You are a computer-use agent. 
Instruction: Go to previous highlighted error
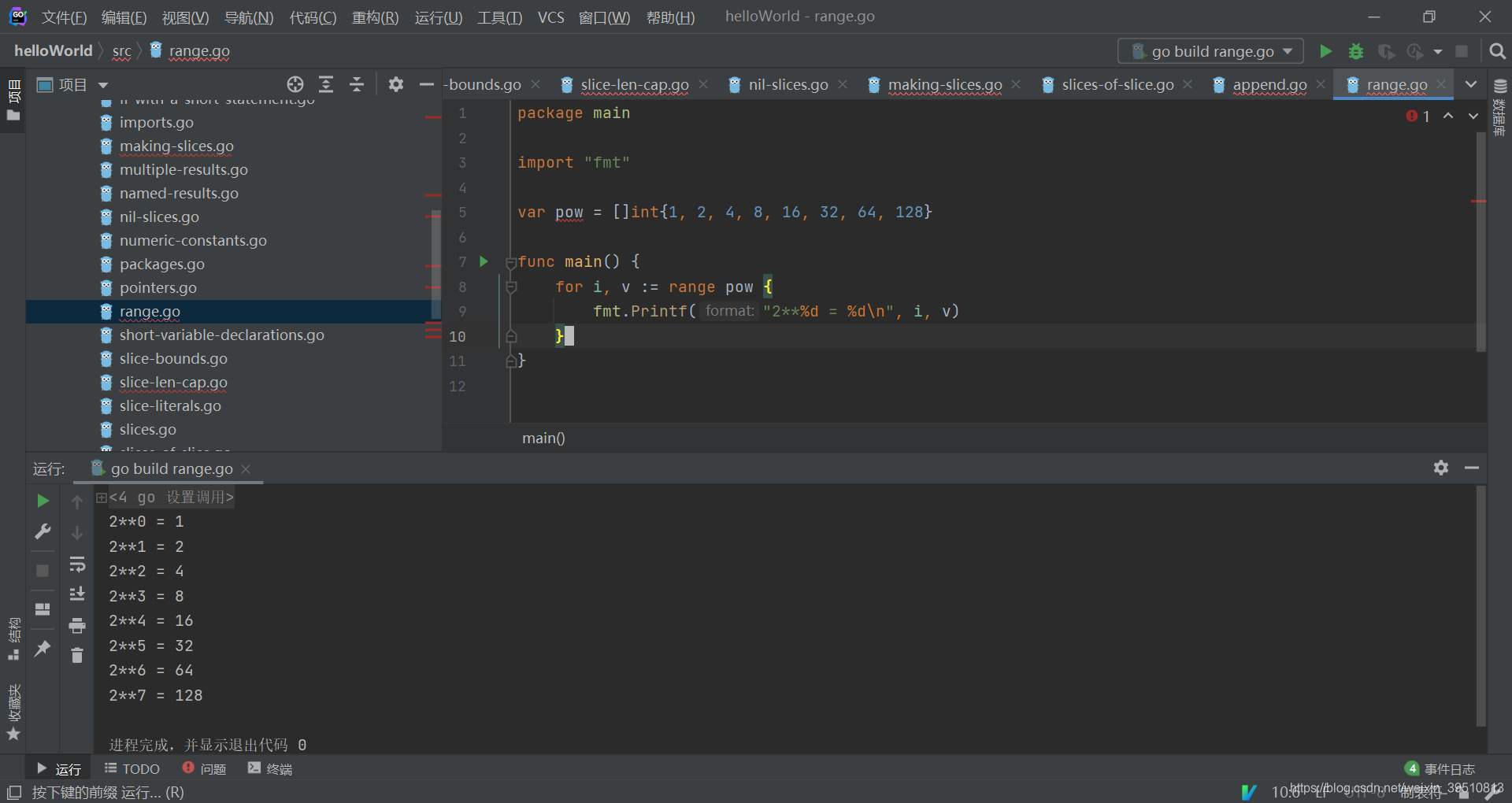(1448, 116)
